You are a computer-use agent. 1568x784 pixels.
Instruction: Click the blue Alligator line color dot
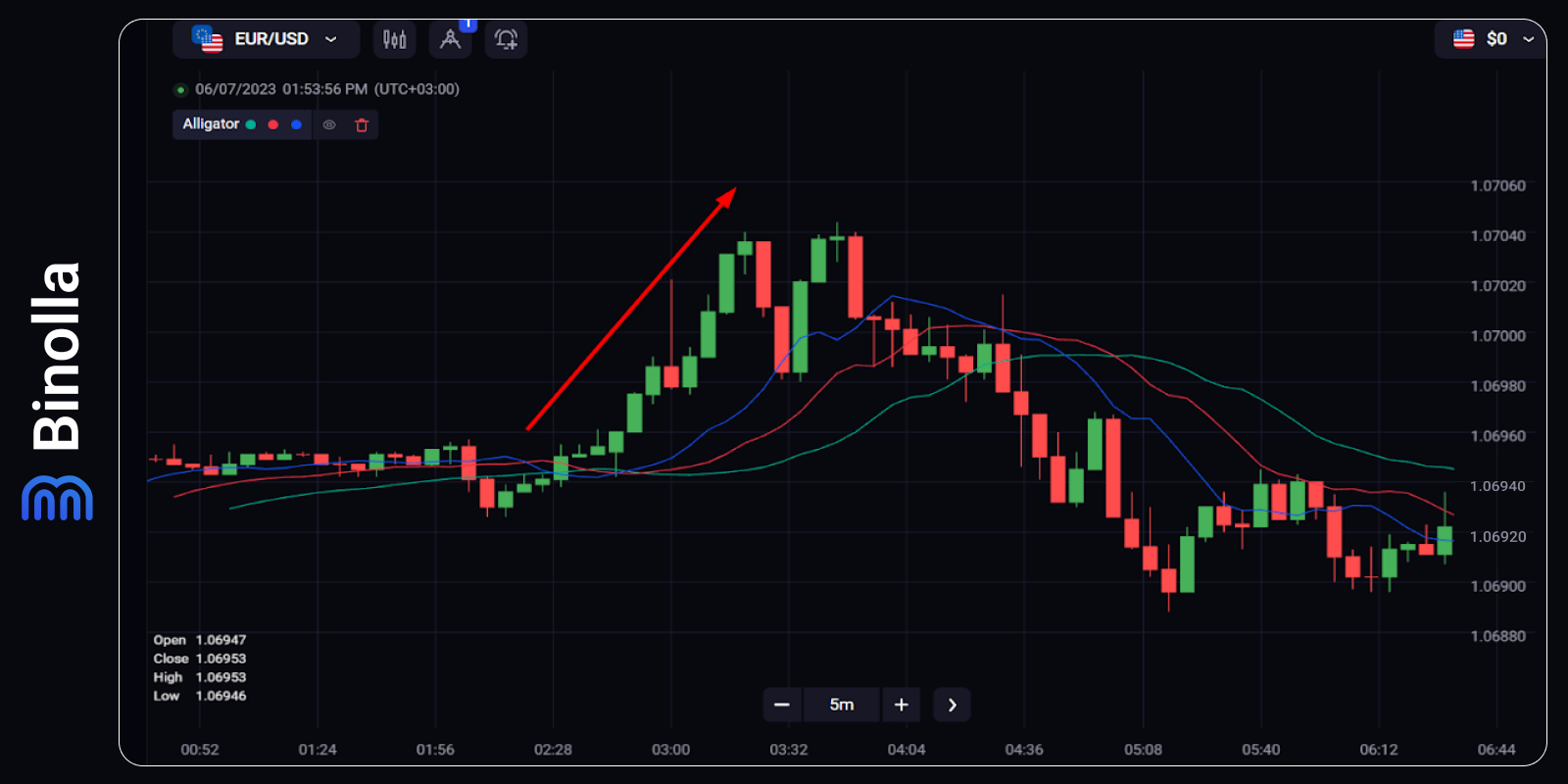[296, 124]
